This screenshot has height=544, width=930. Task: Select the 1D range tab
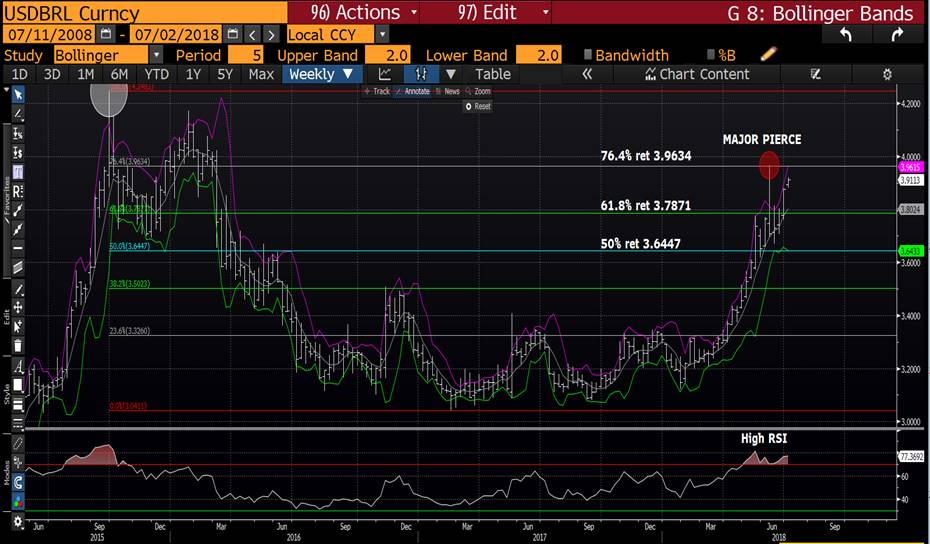pos(20,74)
